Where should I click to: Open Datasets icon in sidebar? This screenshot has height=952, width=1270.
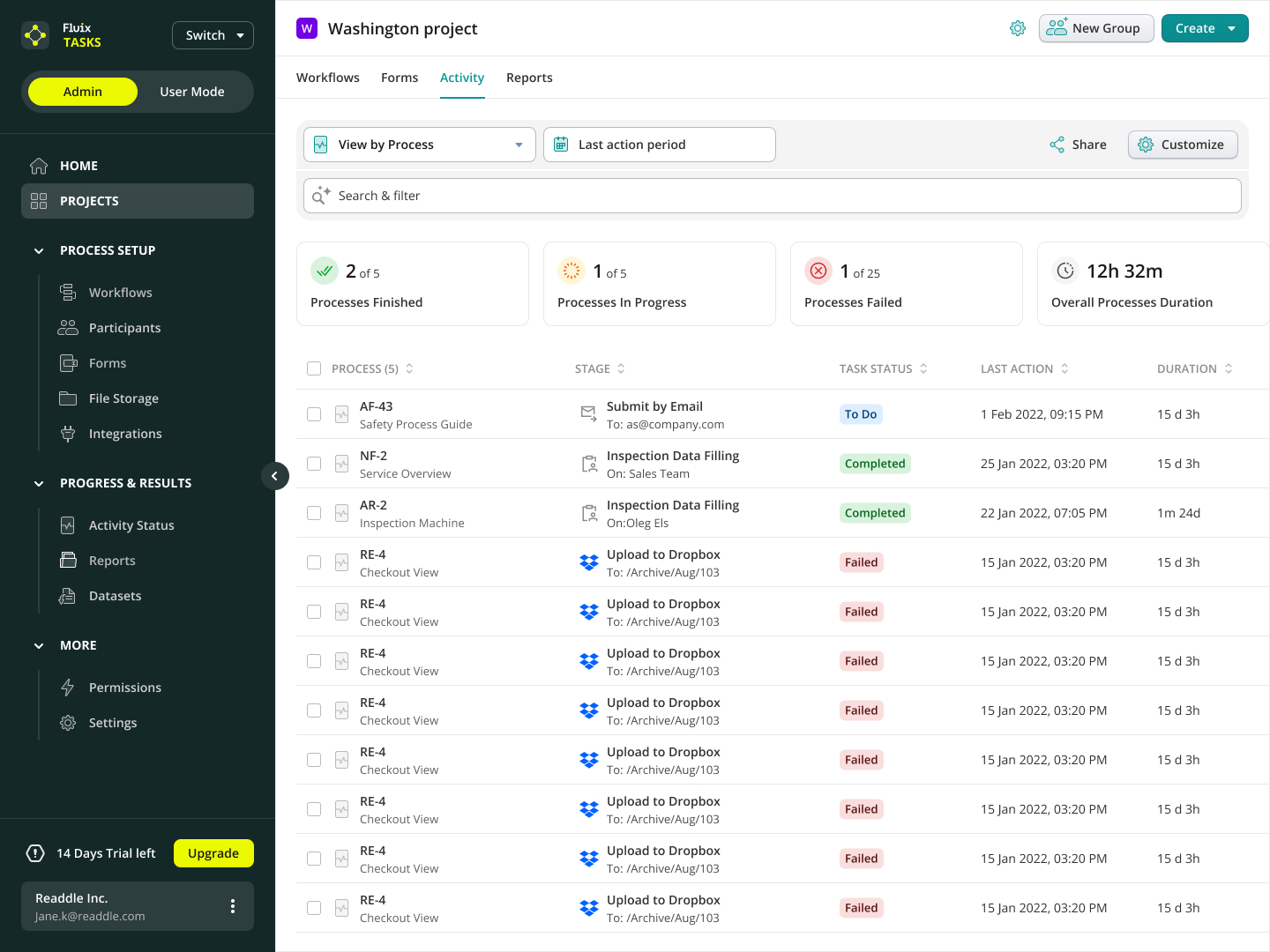coord(68,596)
